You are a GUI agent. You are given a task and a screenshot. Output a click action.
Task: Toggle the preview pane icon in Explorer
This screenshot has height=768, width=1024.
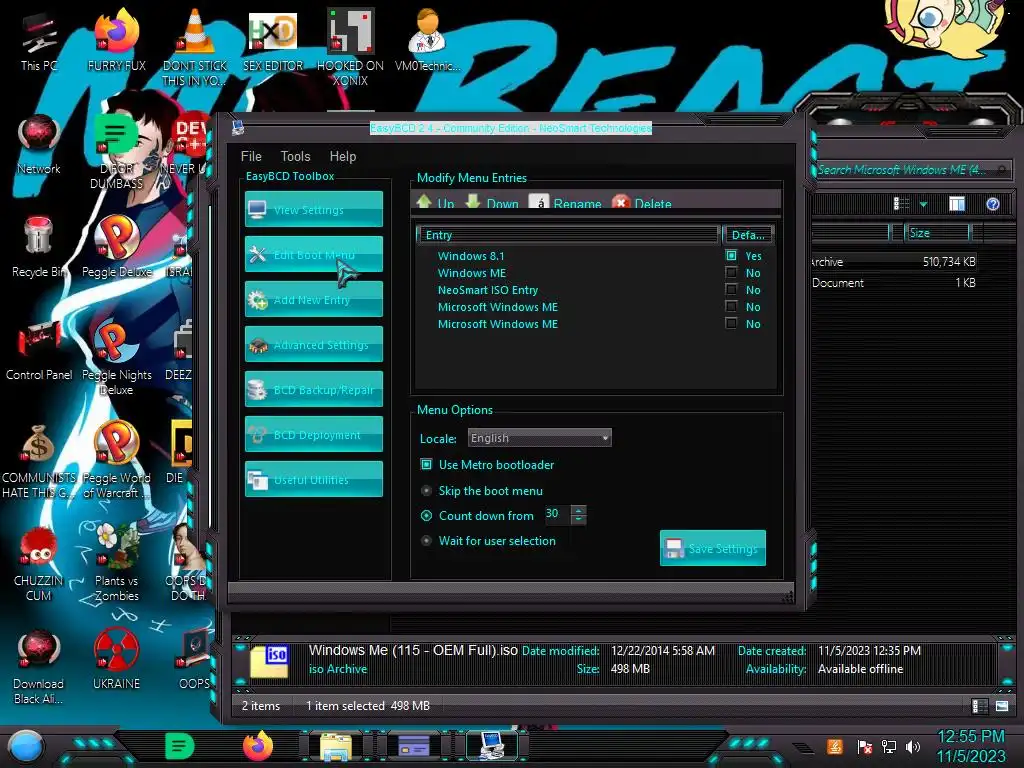tap(957, 204)
